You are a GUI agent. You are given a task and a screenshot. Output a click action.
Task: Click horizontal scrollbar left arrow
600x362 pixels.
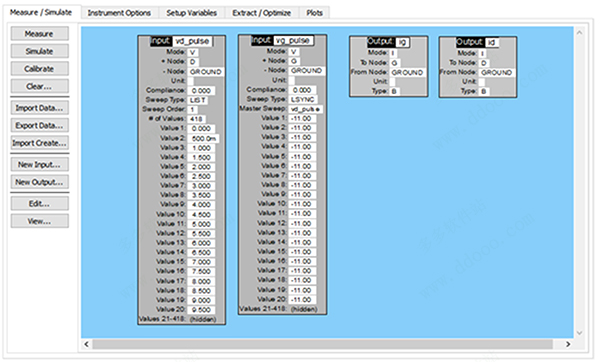[87, 344]
